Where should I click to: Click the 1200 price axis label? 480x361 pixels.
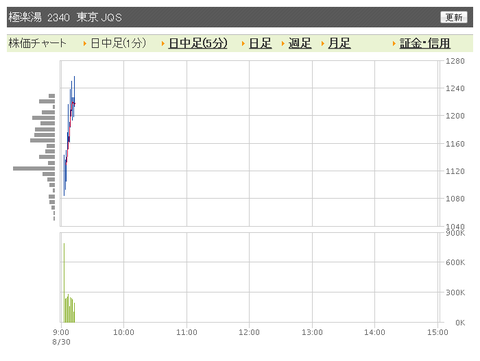tap(455, 116)
